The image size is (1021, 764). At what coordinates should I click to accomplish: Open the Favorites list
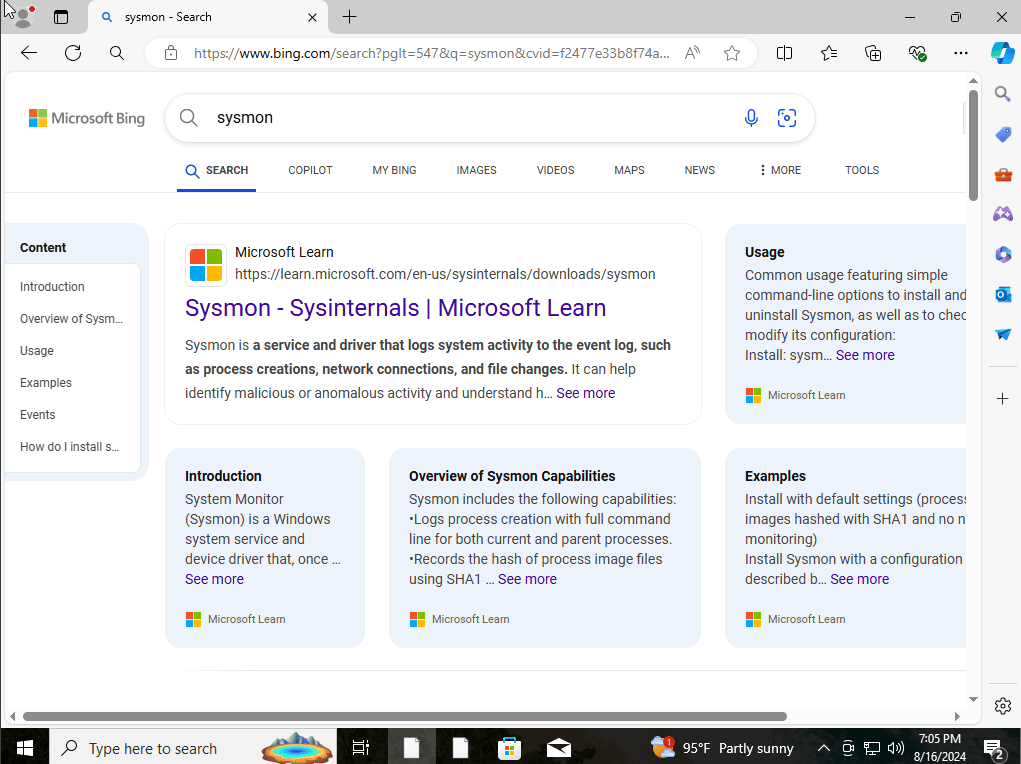coord(829,53)
